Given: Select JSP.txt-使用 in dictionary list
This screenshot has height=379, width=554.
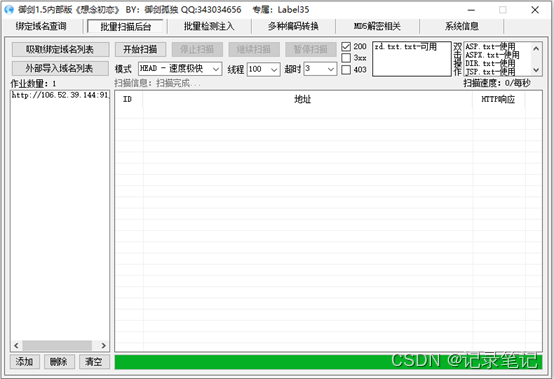Looking at the screenshot, I should 490,72.
